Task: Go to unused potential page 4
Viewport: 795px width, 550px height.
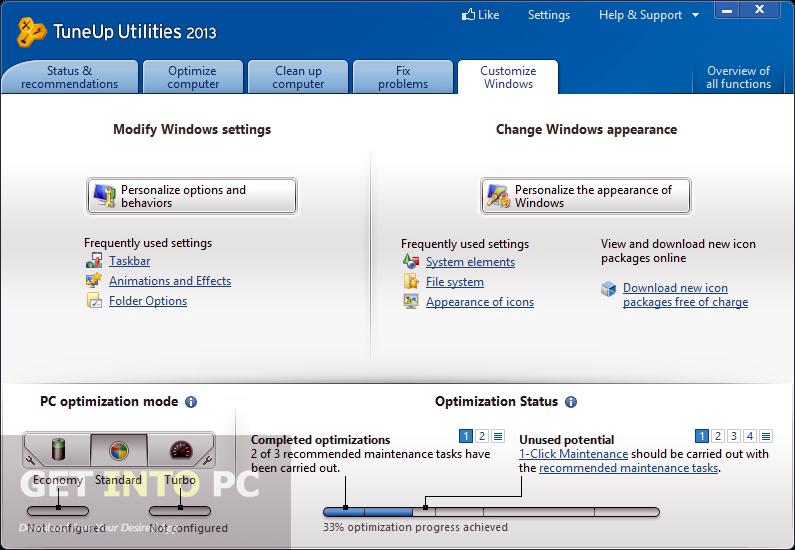Action: tap(750, 436)
